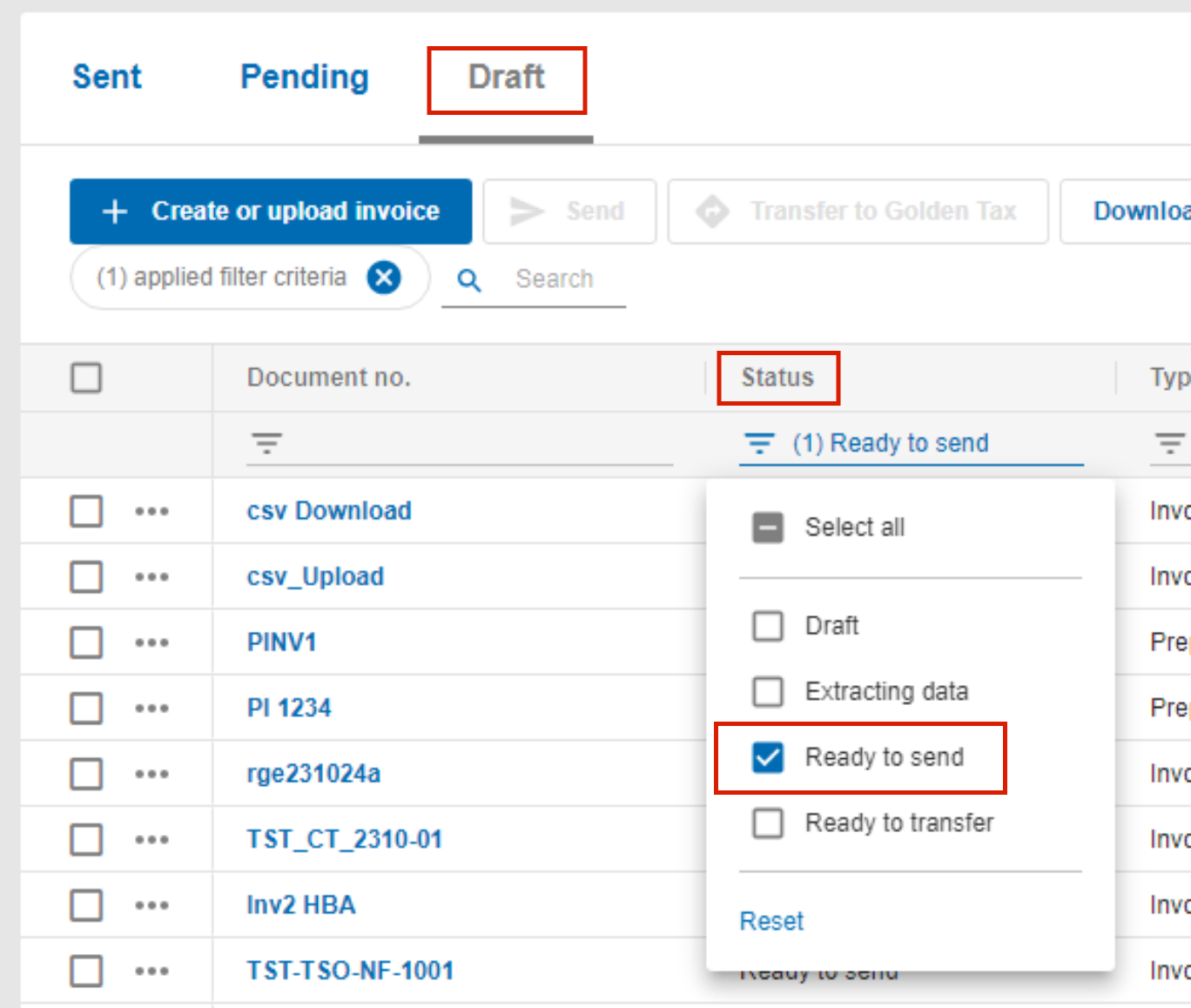
Task: Open more actions for PINV1 row
Action: [151, 642]
